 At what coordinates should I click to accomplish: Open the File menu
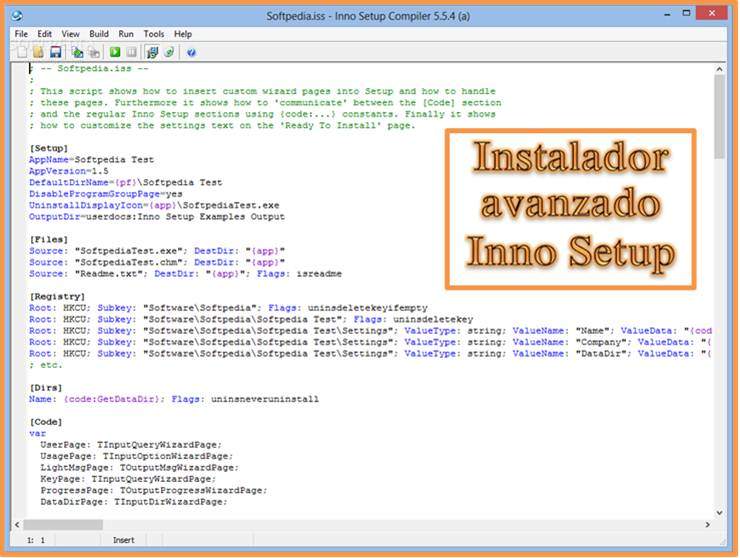click(21, 34)
